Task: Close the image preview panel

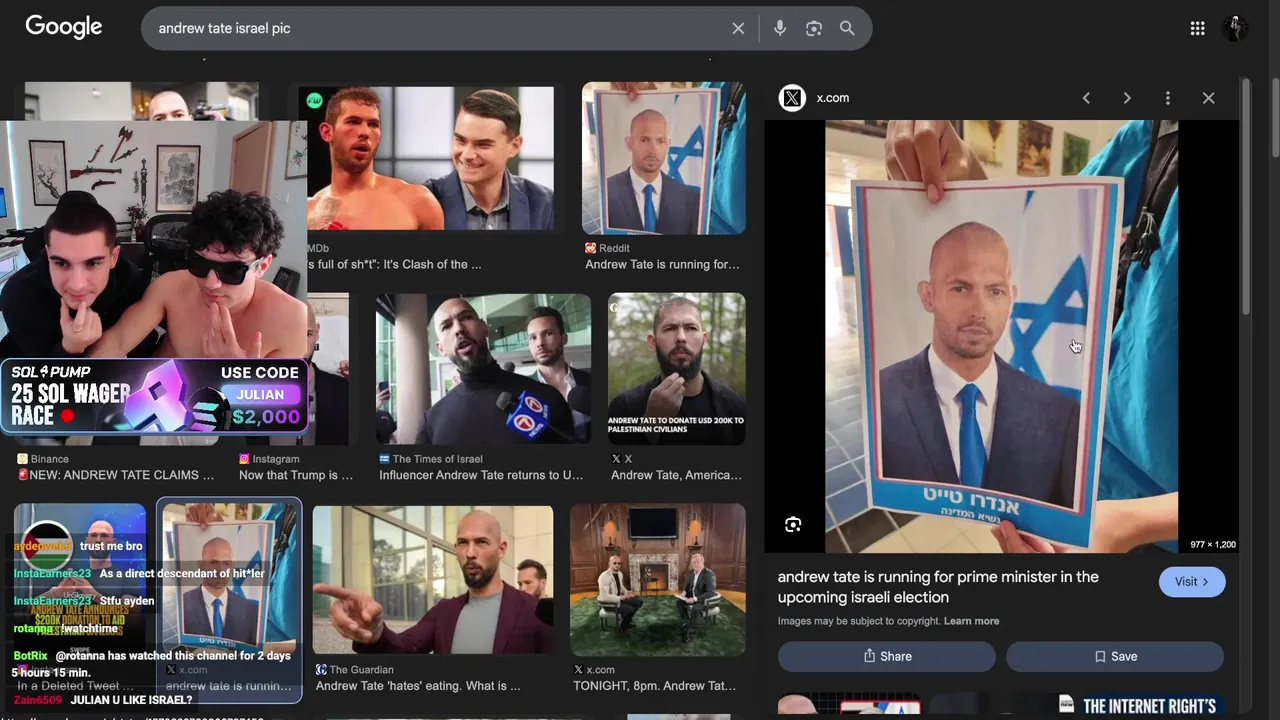Action: [1208, 98]
